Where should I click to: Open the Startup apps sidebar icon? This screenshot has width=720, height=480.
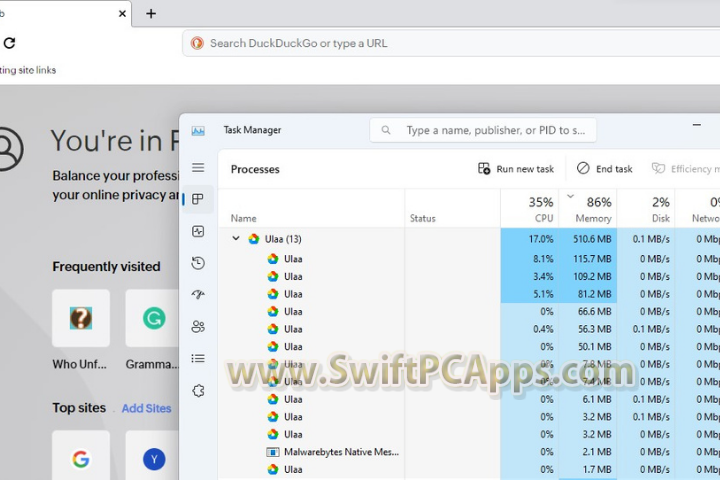198,294
